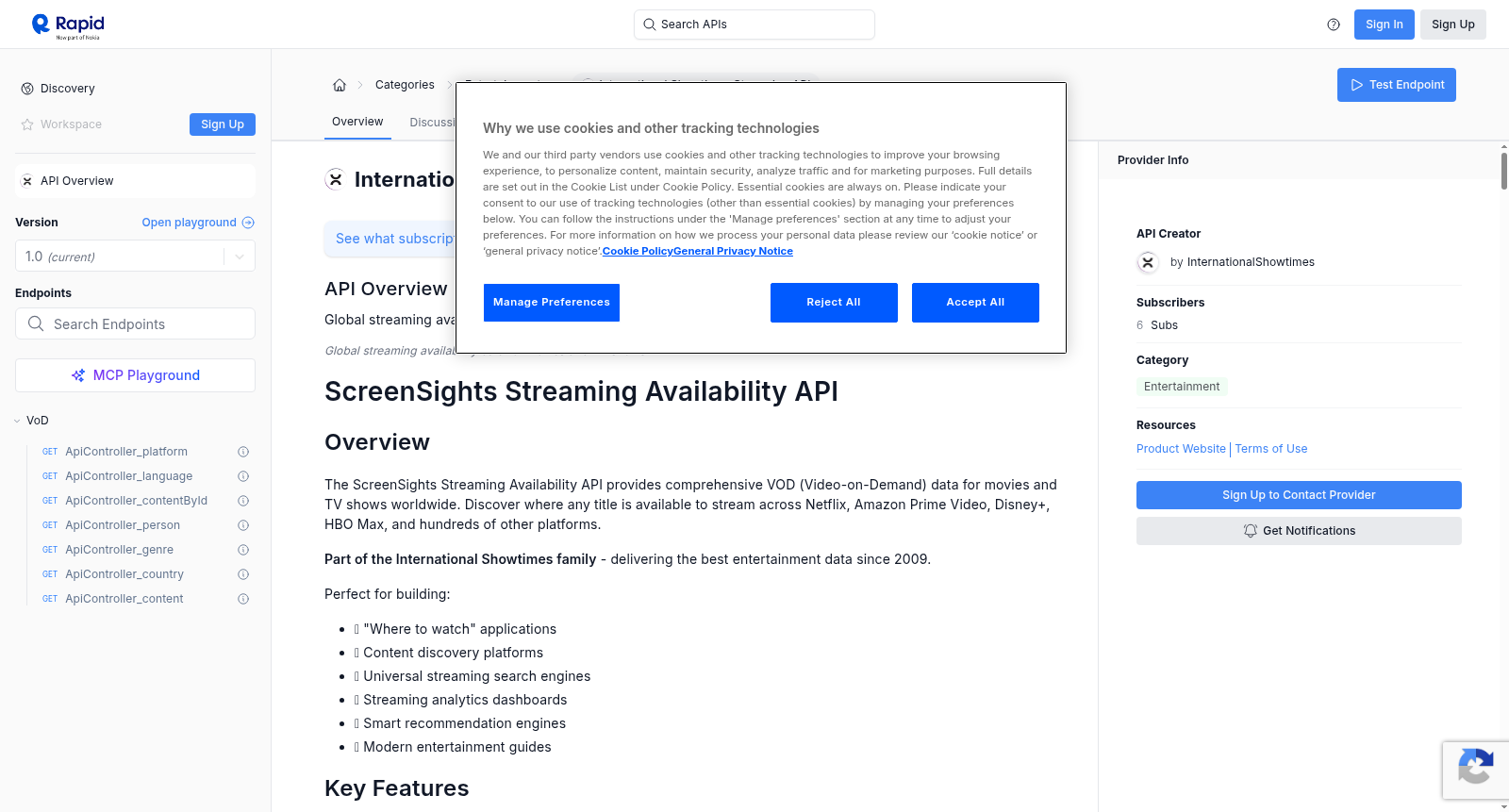Image resolution: width=1509 pixels, height=812 pixels.
Task: Click the MCP Playground sparkle icon
Action: (x=78, y=375)
